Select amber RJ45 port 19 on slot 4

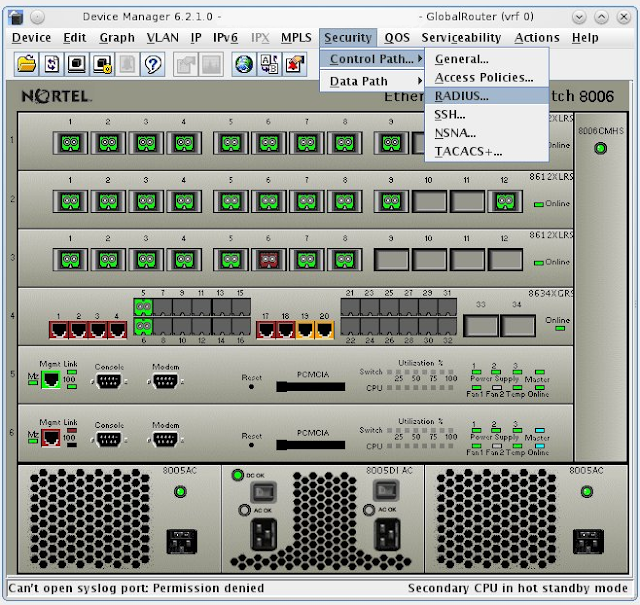[305, 330]
